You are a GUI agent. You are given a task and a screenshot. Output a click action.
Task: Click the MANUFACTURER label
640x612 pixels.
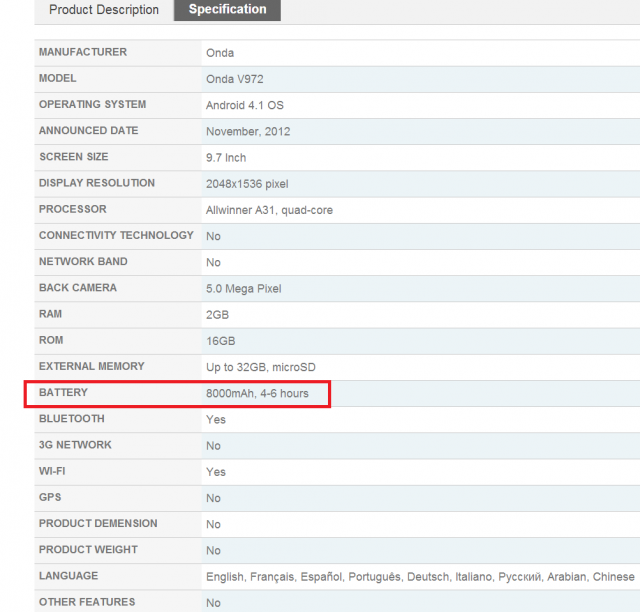(x=83, y=52)
